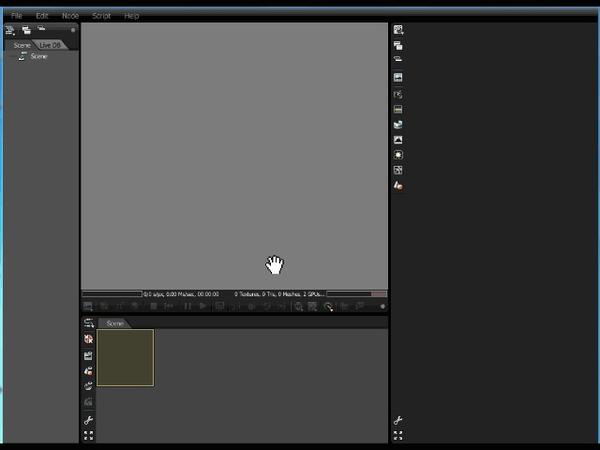Click the textures, tris and meshes status text
Viewport: 600px width, 450px height.
tap(279, 294)
